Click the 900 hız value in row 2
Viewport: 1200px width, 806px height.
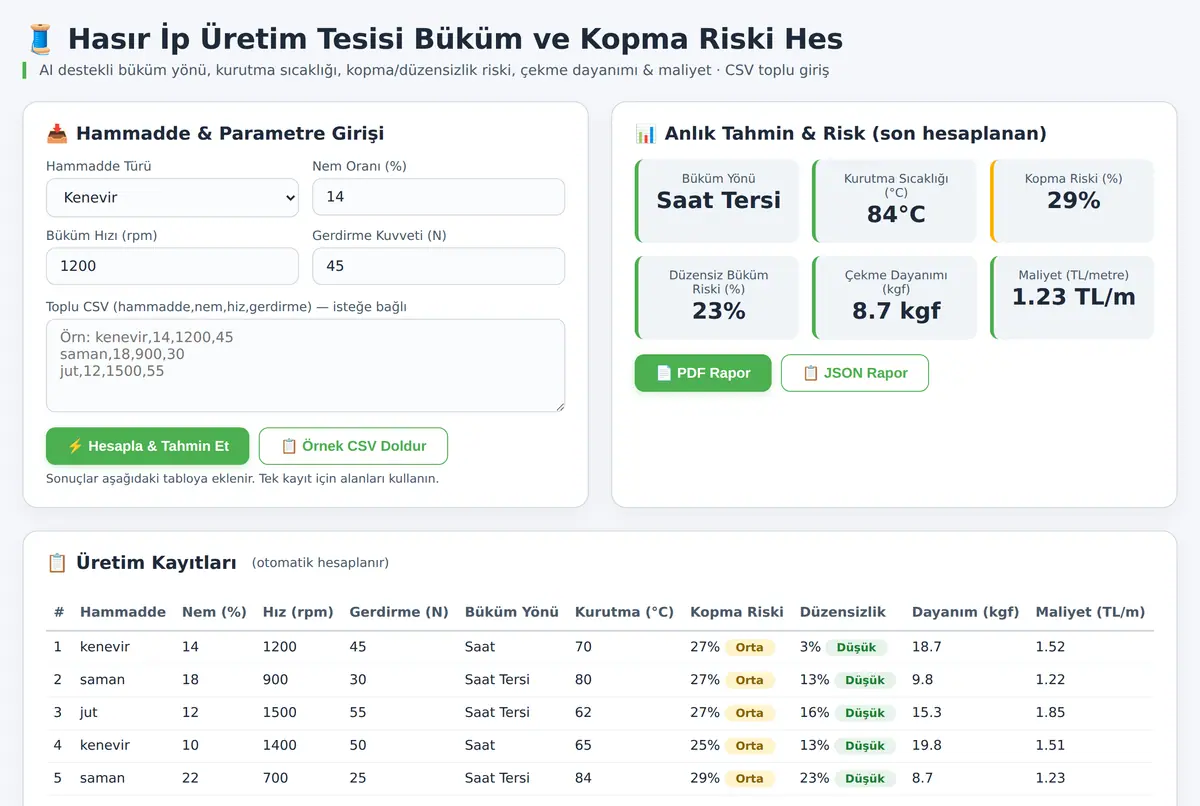point(276,680)
